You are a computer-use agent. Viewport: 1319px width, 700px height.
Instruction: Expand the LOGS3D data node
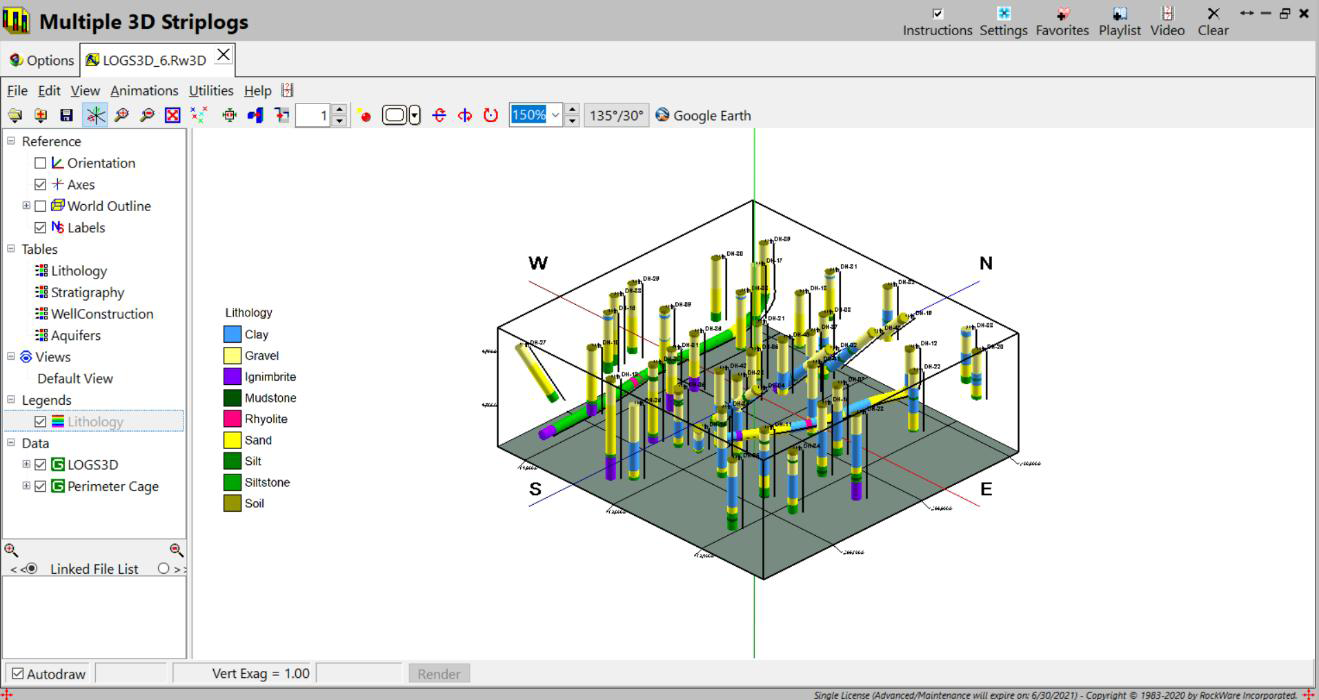(26, 464)
